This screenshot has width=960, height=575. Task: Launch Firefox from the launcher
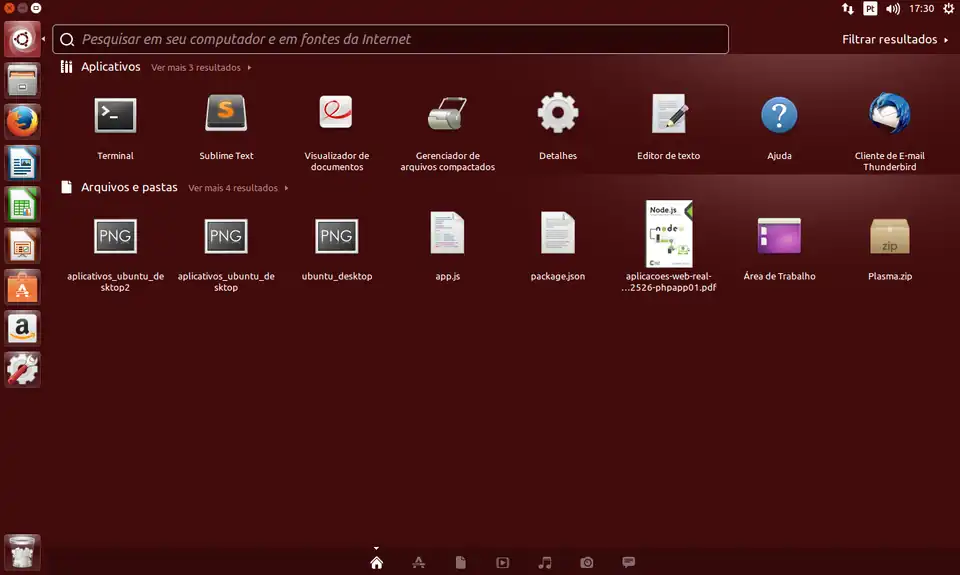pos(22,121)
